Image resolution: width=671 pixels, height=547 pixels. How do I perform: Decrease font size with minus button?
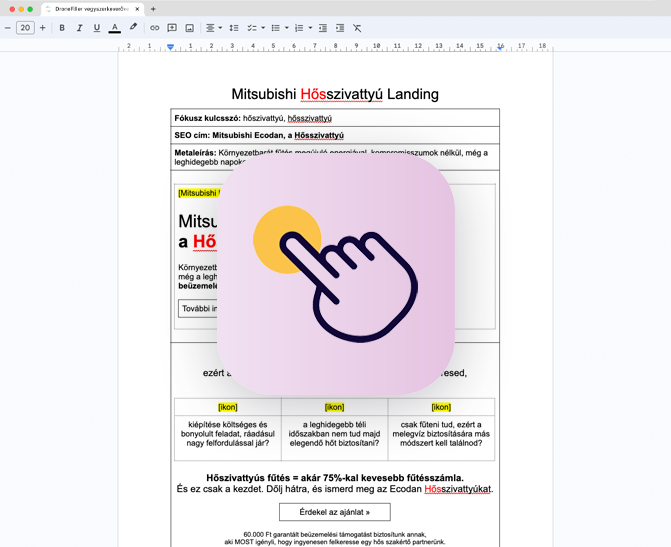pos(8,28)
